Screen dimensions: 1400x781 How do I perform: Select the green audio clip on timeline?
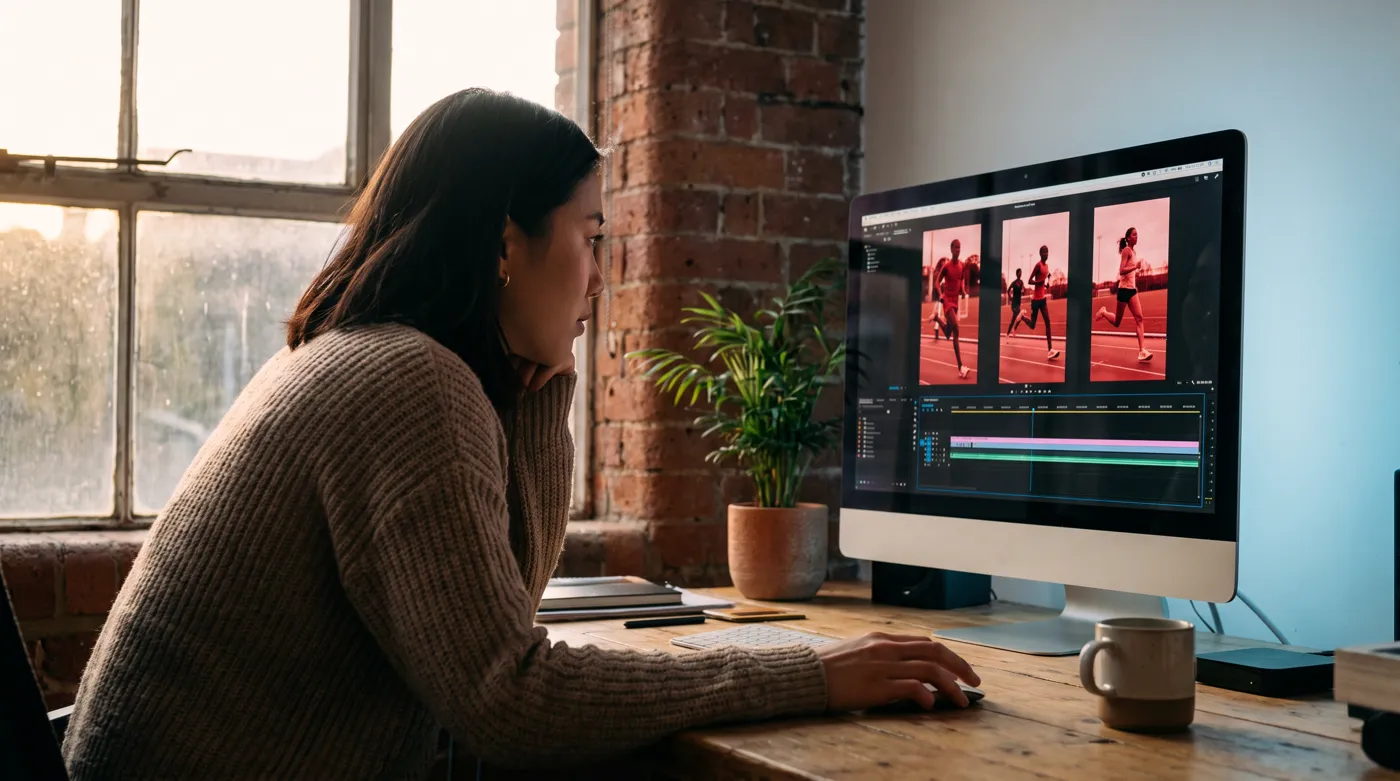pos(1075,460)
